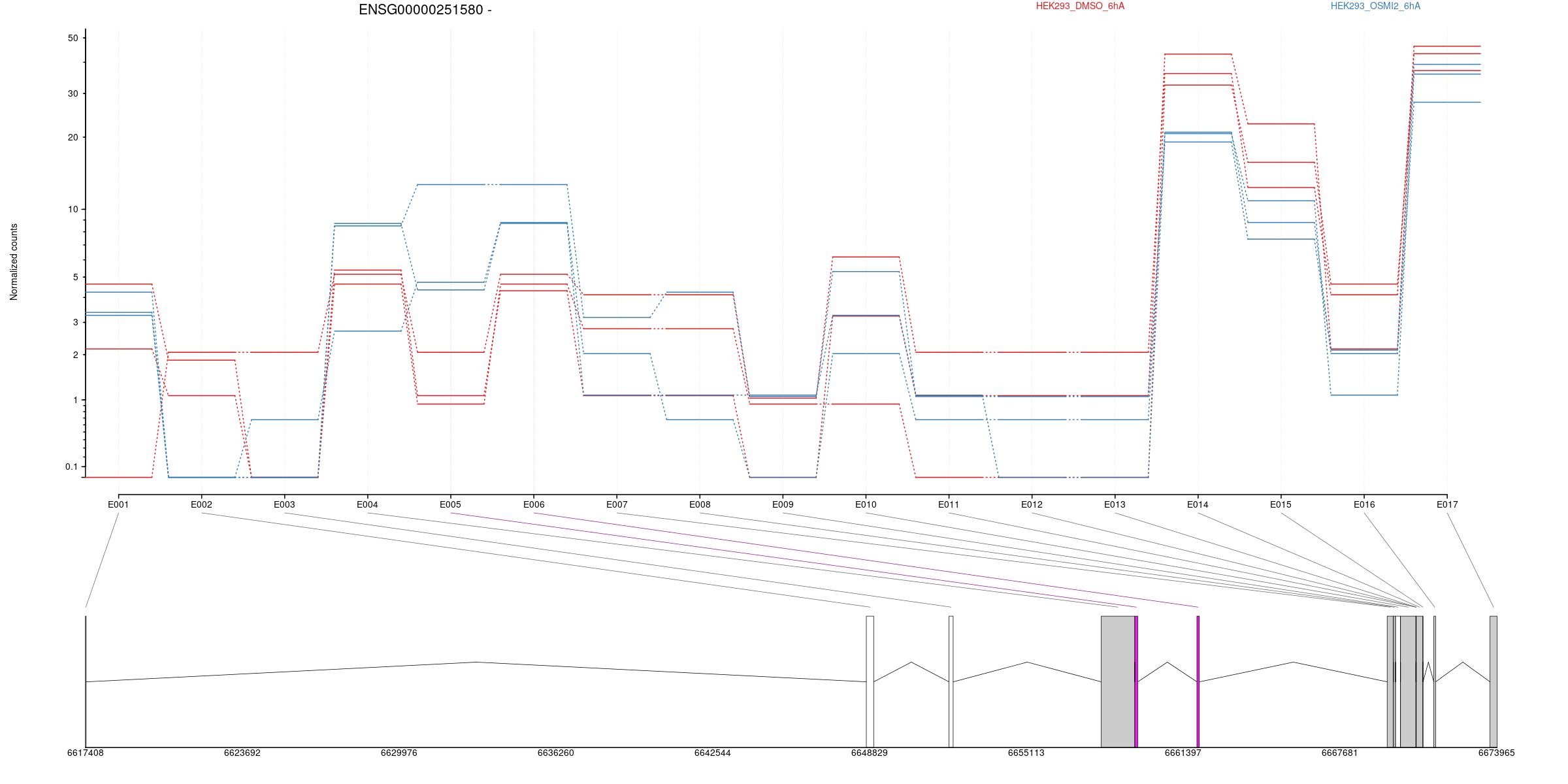Click exon label E007
1568x784 pixels.
point(617,504)
